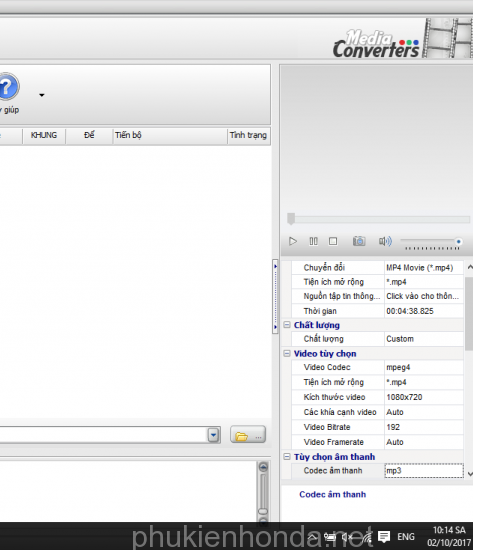Image resolution: width=484 pixels, height=559 pixels.
Task: Click the Tình trạng column header
Action: pos(248,135)
